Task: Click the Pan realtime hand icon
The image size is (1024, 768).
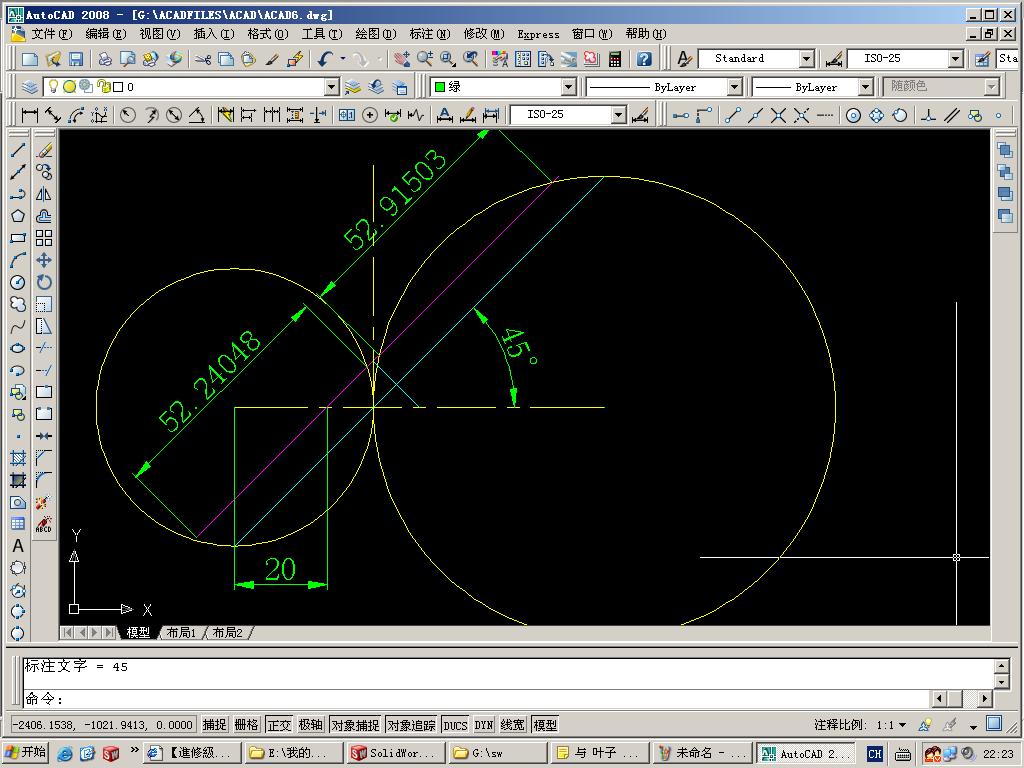Action: pos(402,59)
